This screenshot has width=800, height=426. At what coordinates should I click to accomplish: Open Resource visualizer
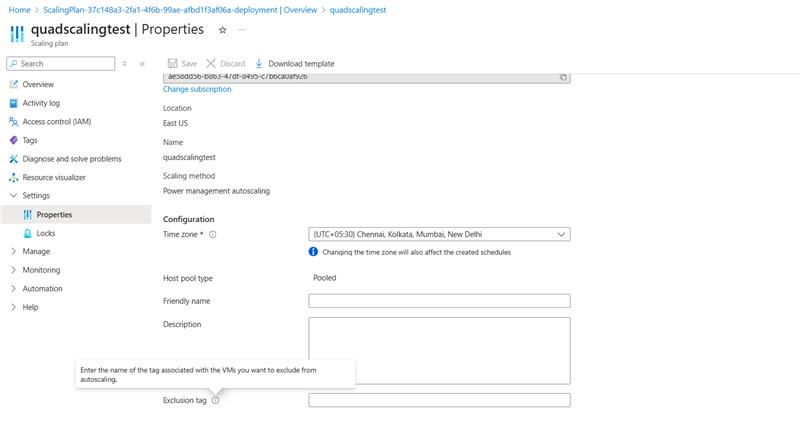pos(54,177)
